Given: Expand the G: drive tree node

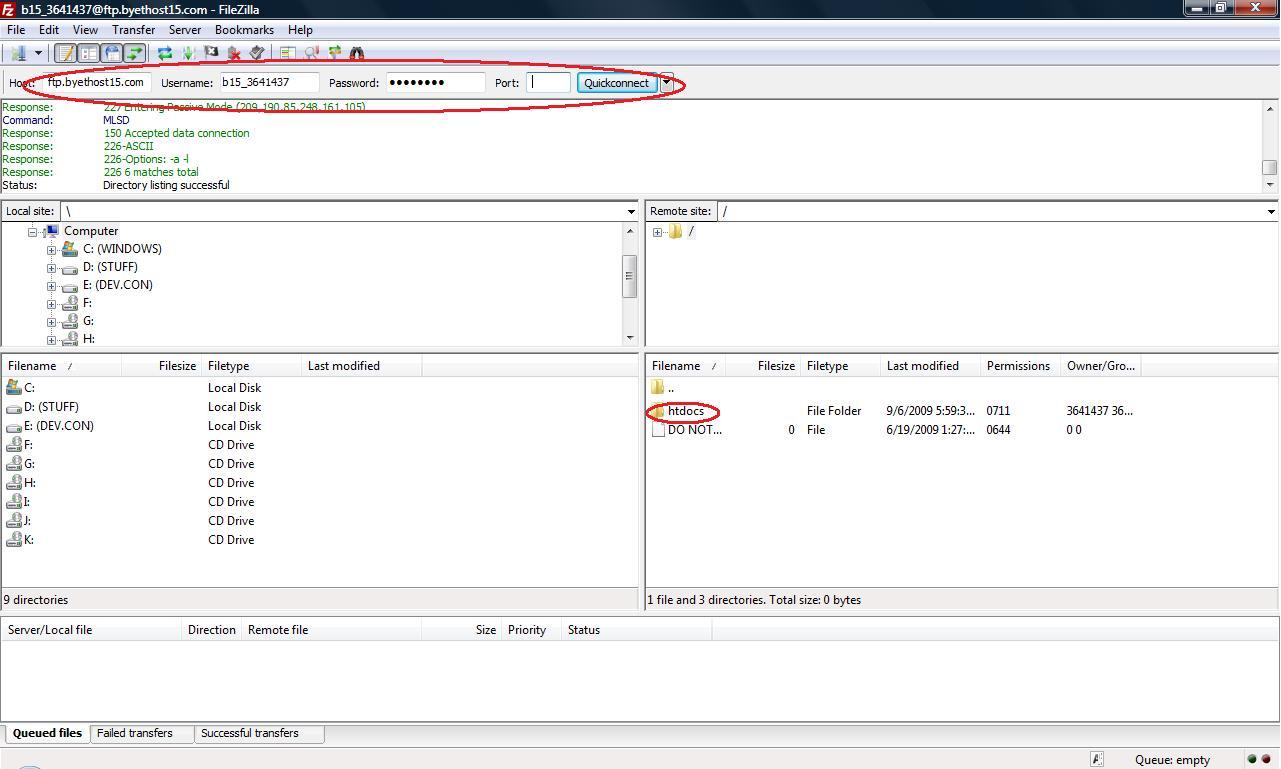Looking at the screenshot, I should [51, 321].
